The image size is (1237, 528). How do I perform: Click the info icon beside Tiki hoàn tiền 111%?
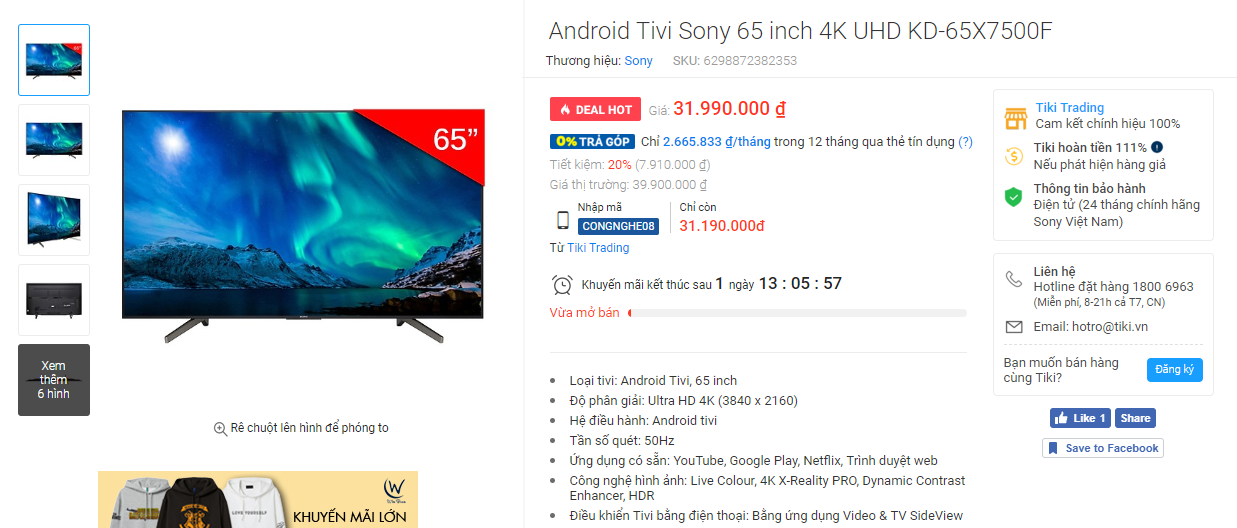coord(1157,147)
